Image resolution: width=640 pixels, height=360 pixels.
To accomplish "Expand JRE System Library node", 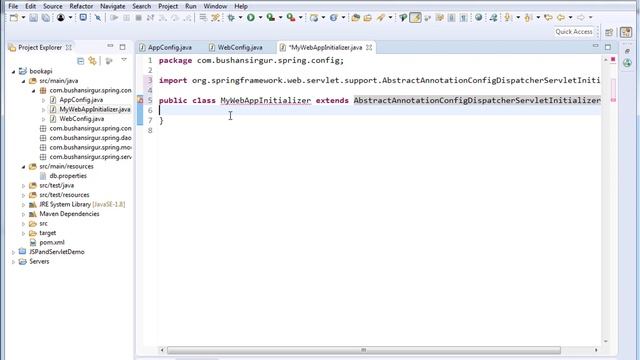I will (x=23, y=204).
